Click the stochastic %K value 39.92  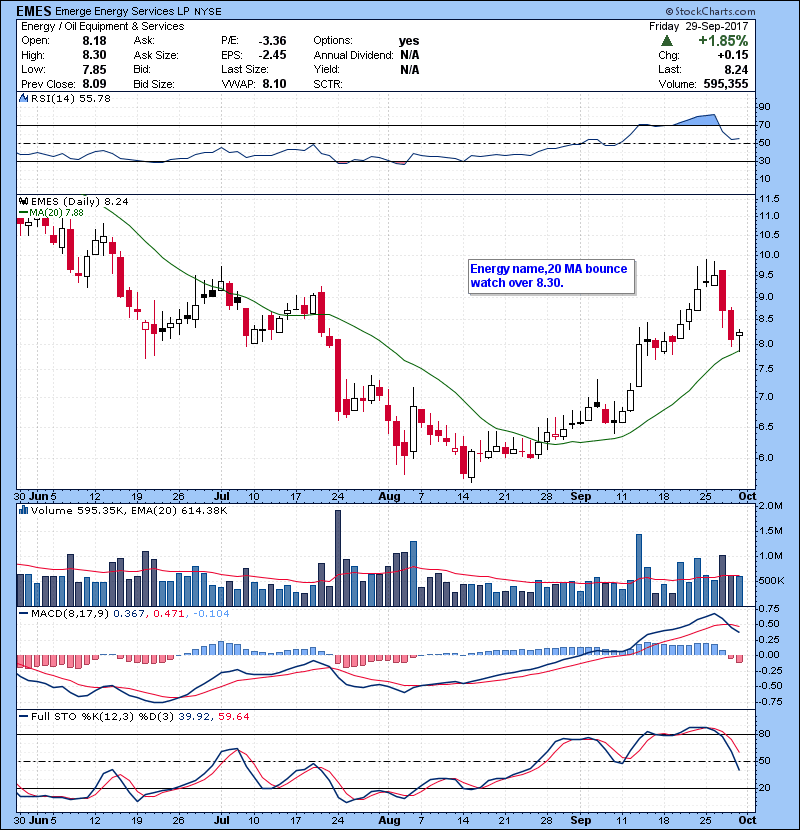pos(194,716)
